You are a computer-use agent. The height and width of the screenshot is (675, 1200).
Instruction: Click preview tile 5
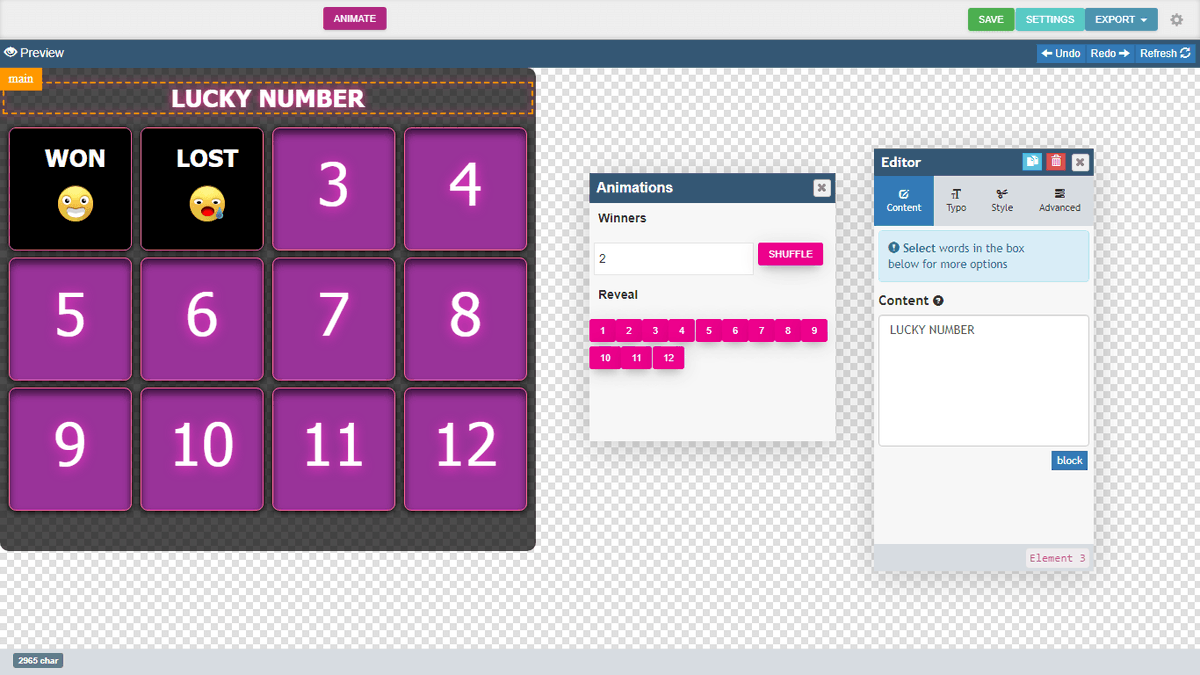(x=70, y=319)
